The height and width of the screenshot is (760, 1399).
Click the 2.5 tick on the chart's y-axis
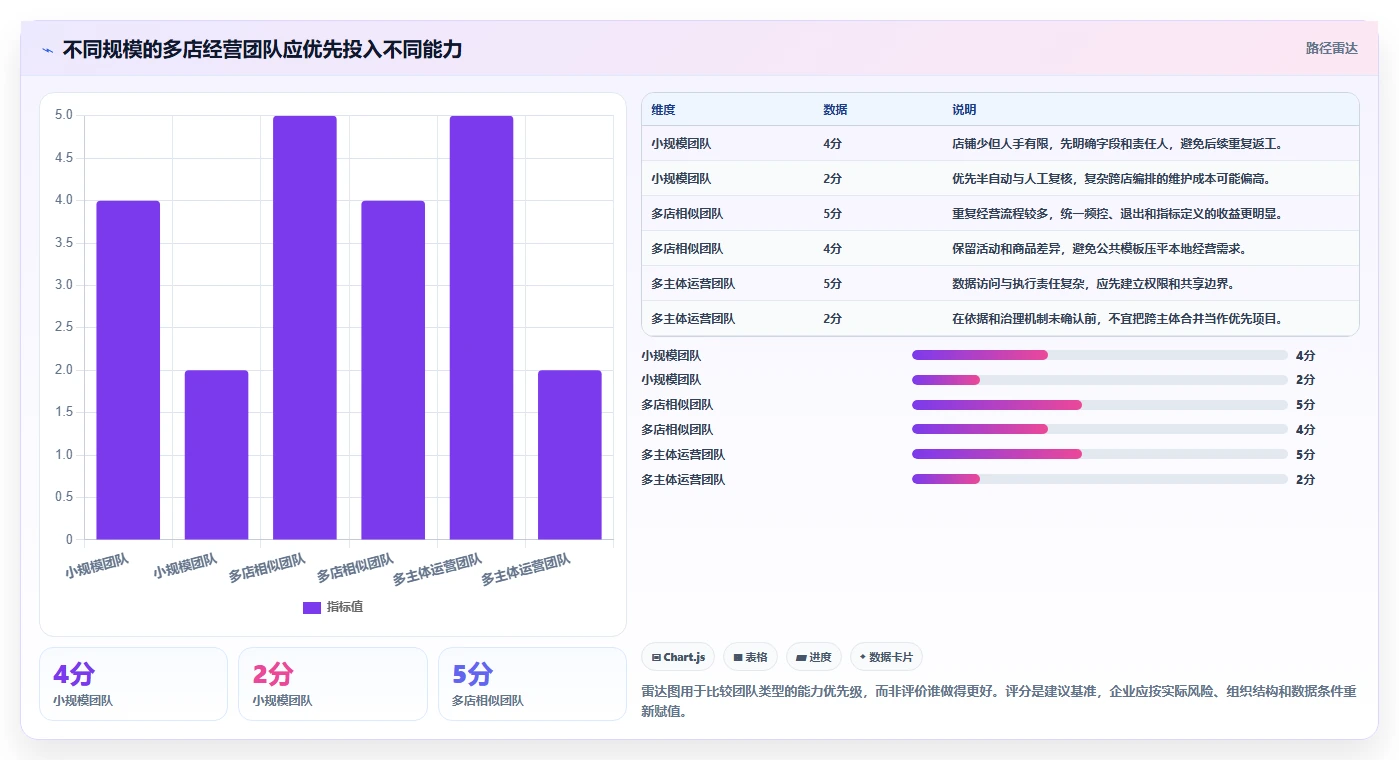64,328
